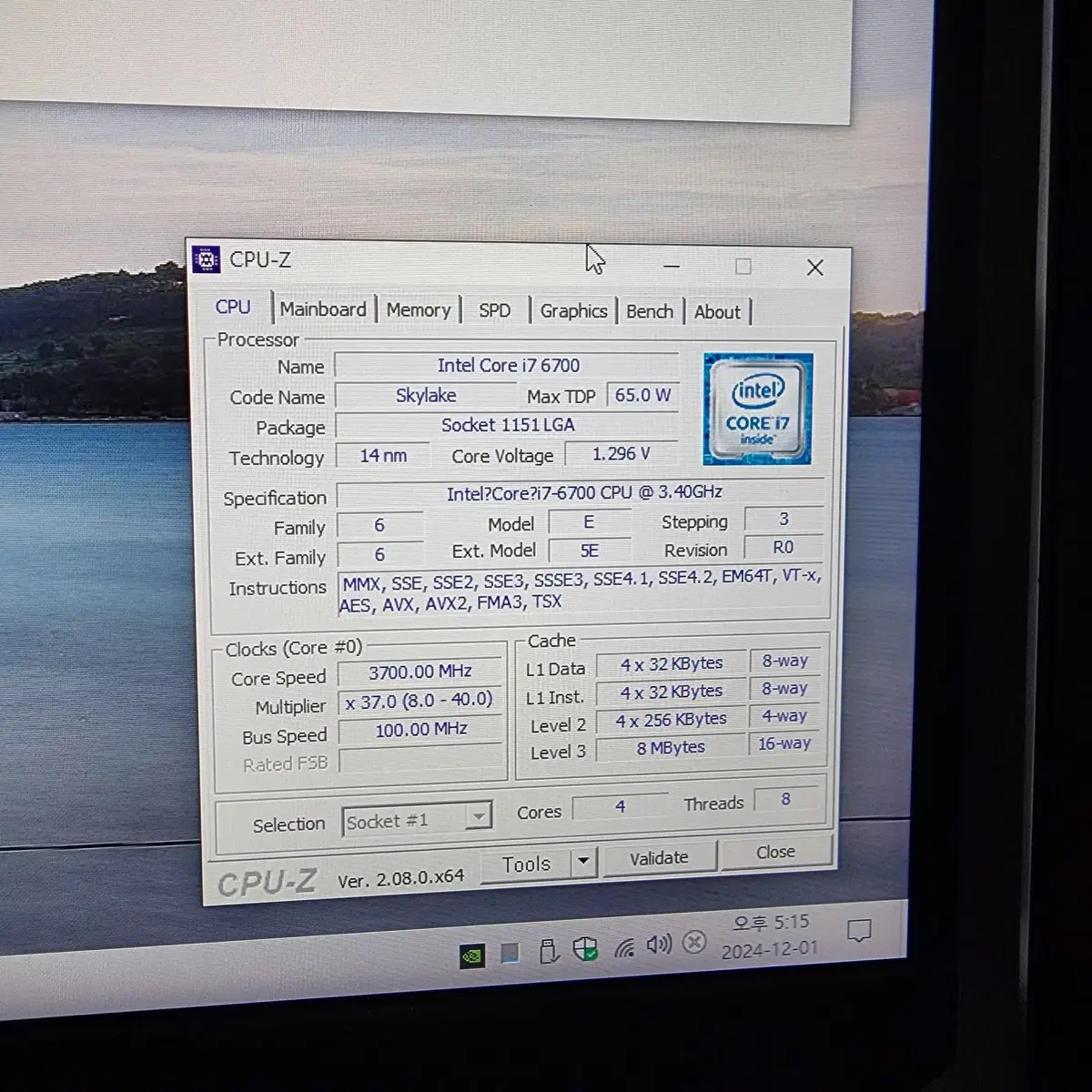Open the notification action center icon
The image size is (1092, 1092).
point(858,931)
